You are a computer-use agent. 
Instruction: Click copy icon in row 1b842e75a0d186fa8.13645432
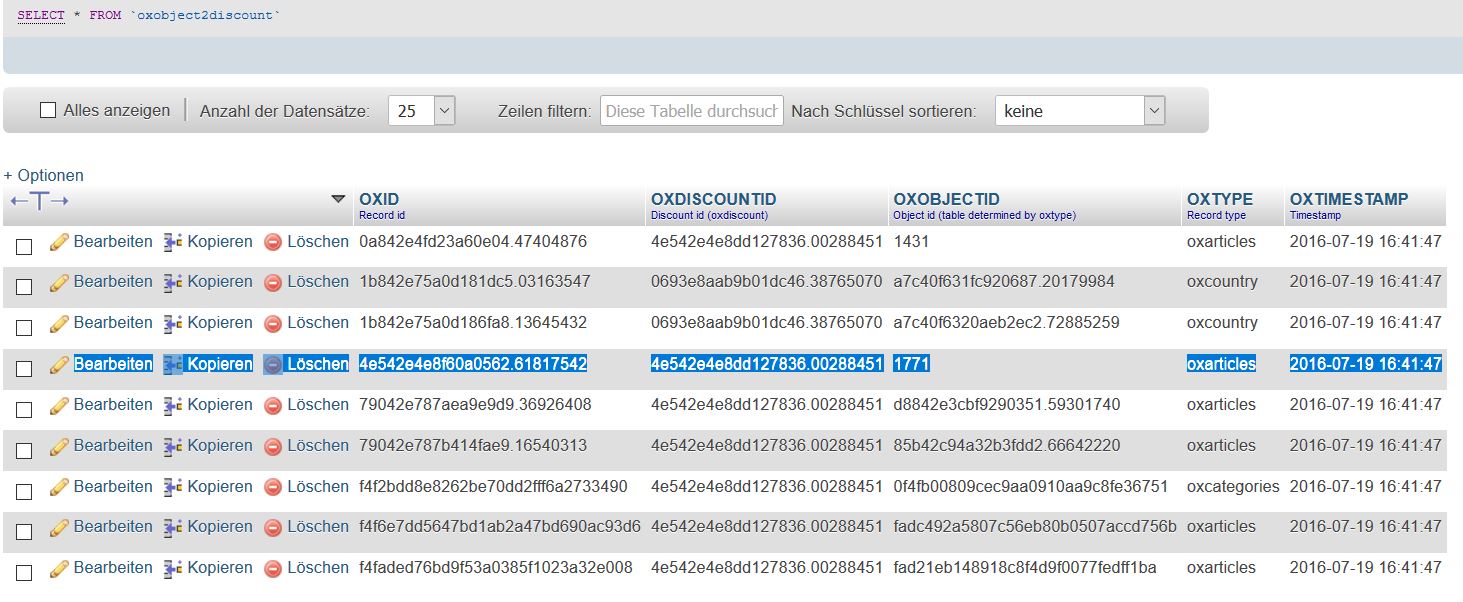tap(173, 323)
